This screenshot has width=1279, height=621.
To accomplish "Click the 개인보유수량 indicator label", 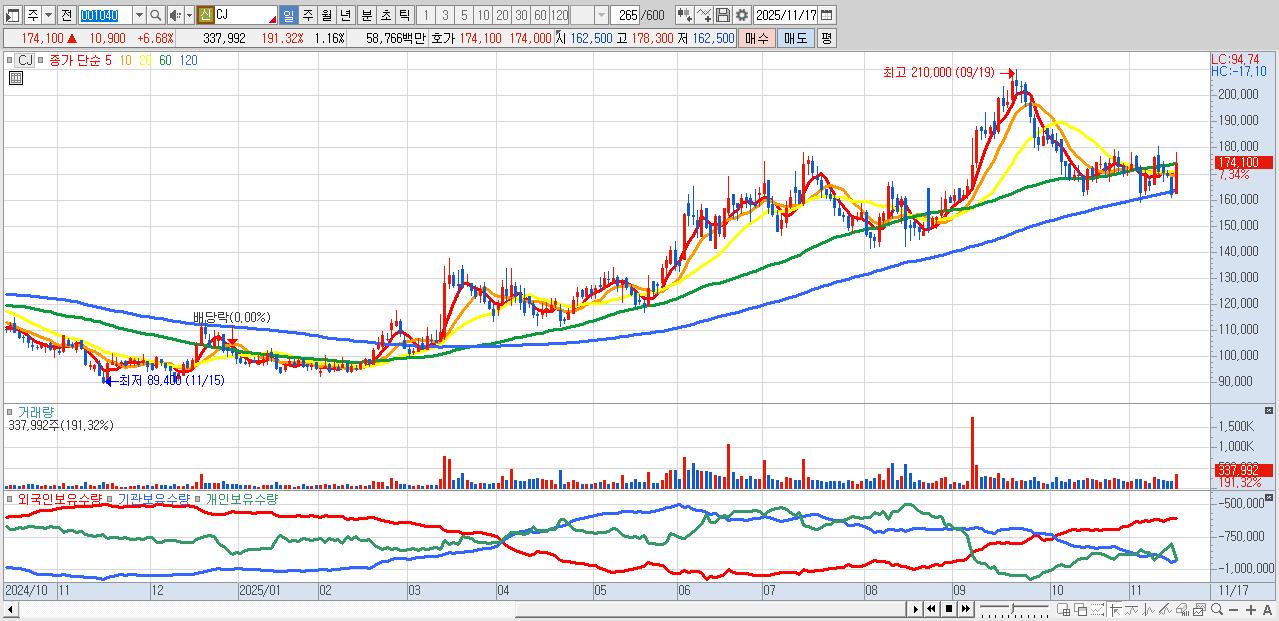I will tap(241, 498).
